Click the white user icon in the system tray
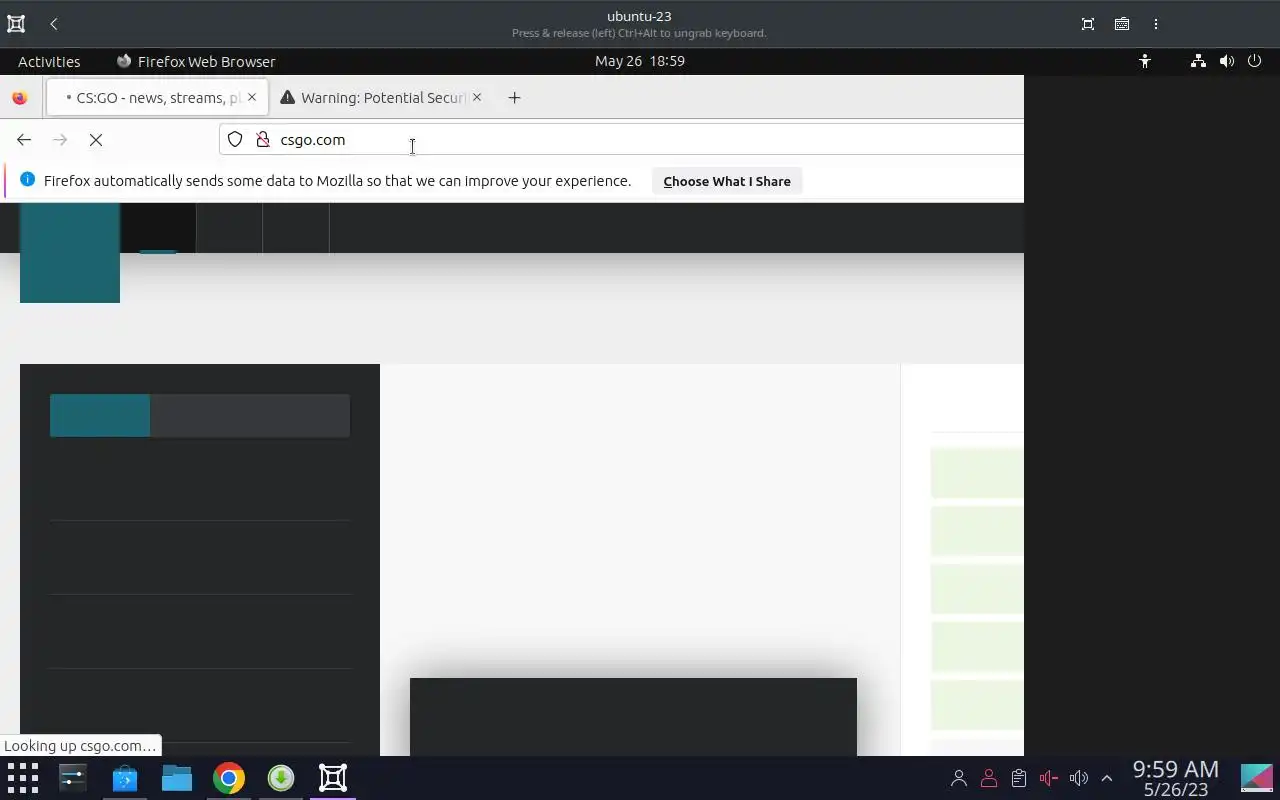Screen dimensions: 1280x800 point(959,778)
